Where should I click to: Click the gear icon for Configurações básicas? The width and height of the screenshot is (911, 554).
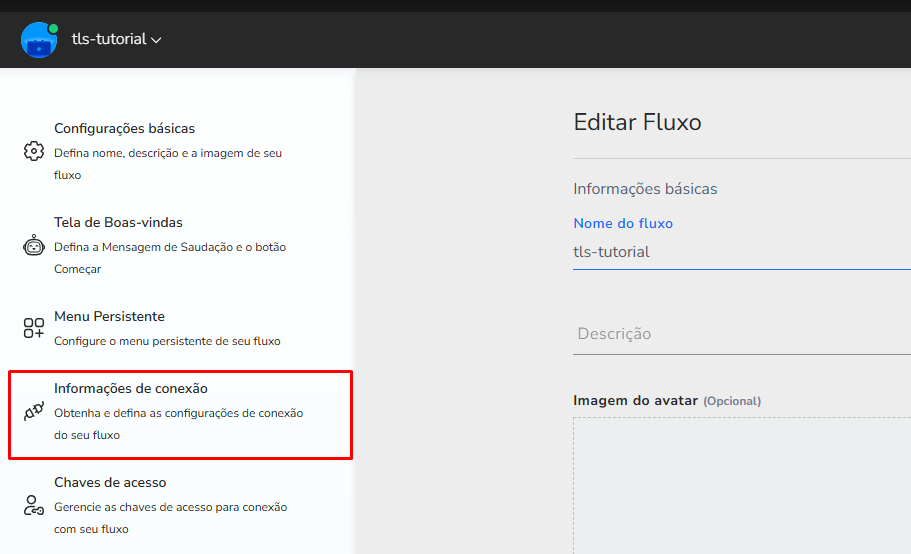pos(34,151)
